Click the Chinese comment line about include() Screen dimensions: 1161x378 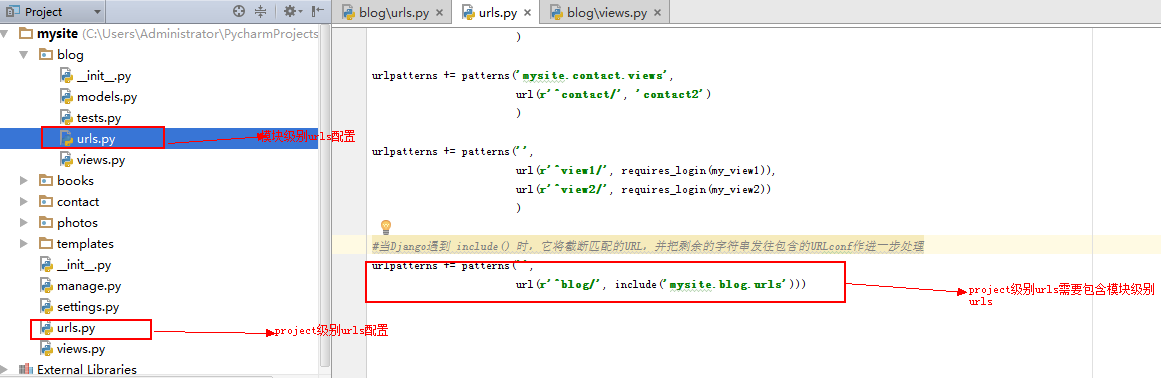pyautogui.click(x=647, y=245)
